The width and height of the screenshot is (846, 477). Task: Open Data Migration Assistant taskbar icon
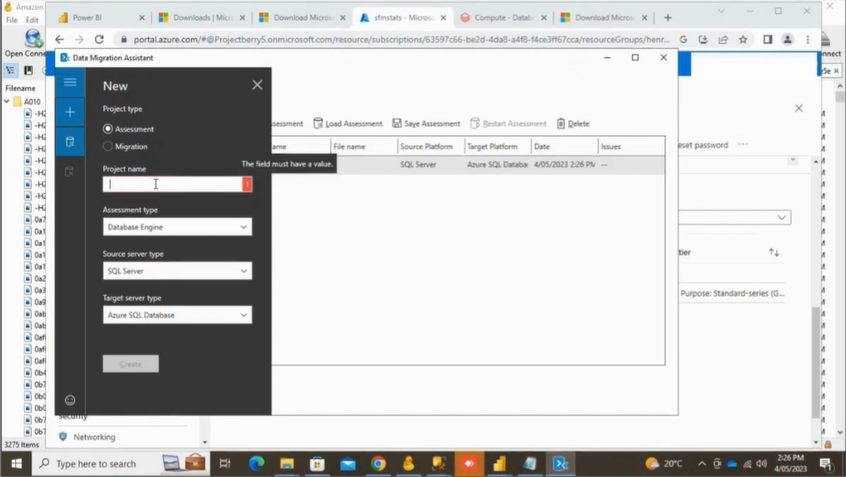[560, 464]
